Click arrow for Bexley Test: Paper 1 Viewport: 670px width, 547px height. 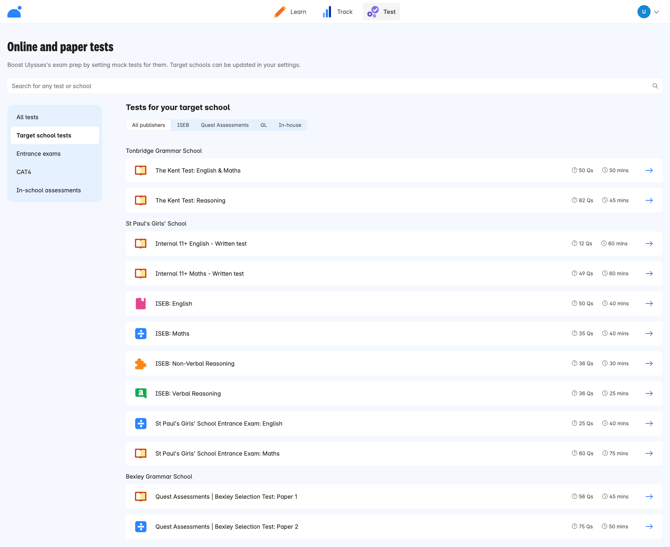point(649,497)
